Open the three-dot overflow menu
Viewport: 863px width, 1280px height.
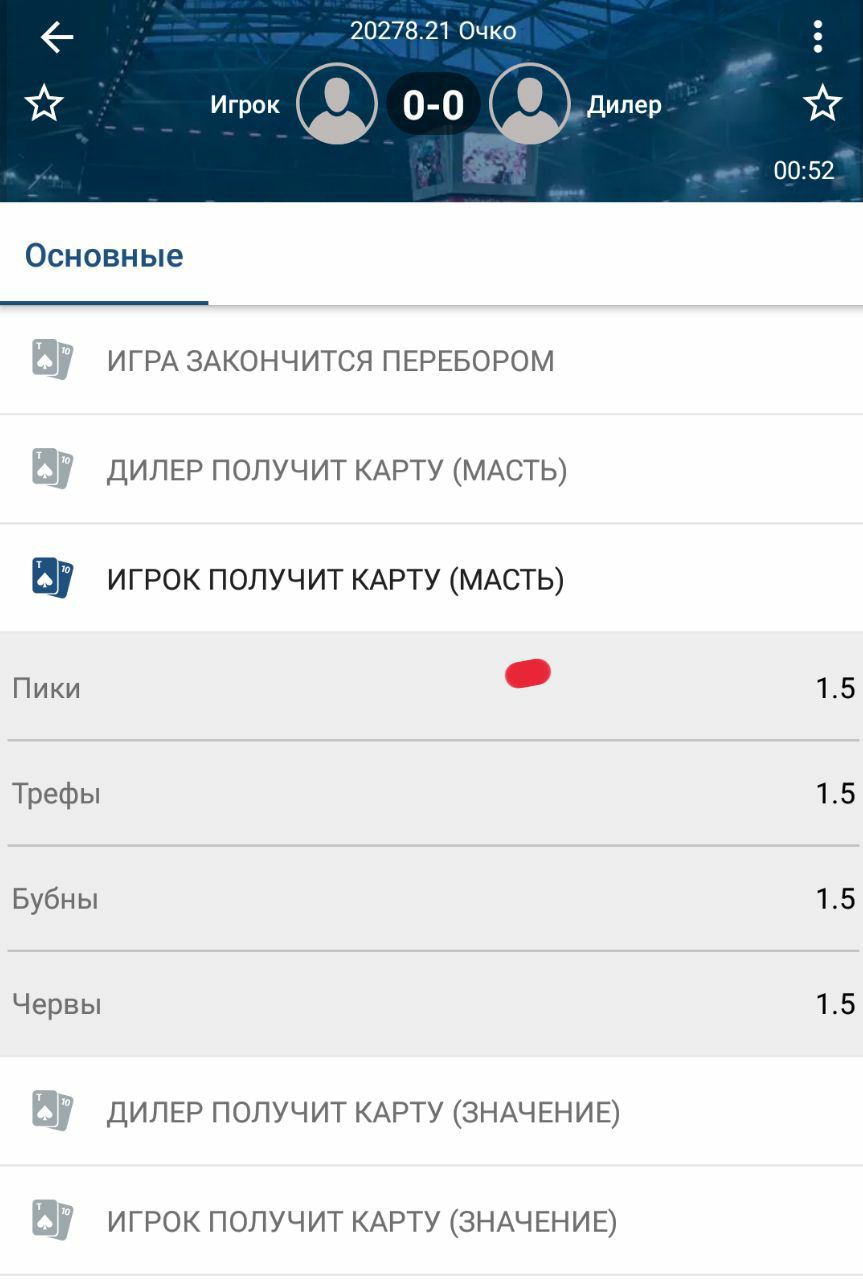818,38
